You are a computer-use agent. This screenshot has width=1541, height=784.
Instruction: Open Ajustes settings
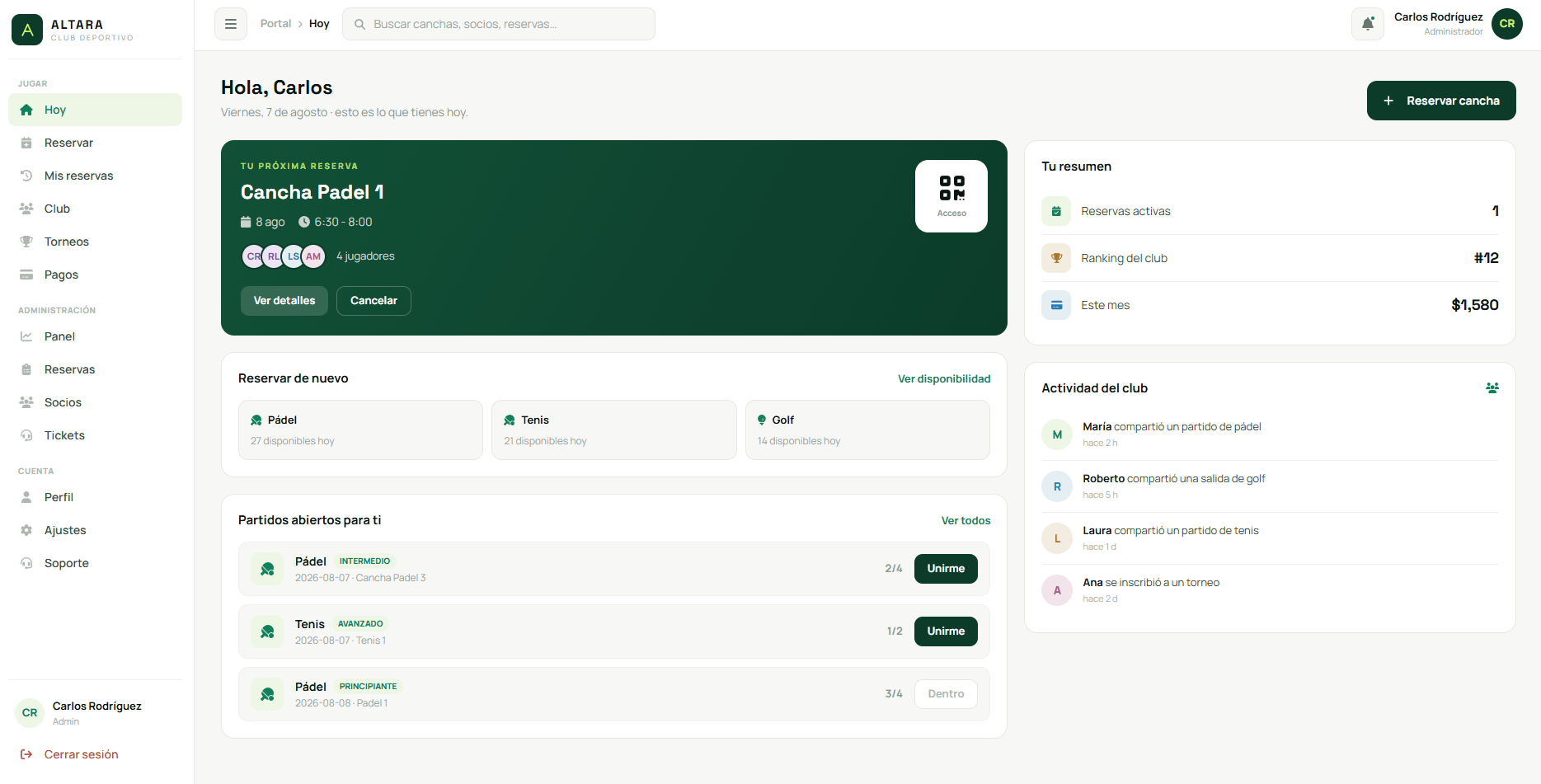pos(95,530)
